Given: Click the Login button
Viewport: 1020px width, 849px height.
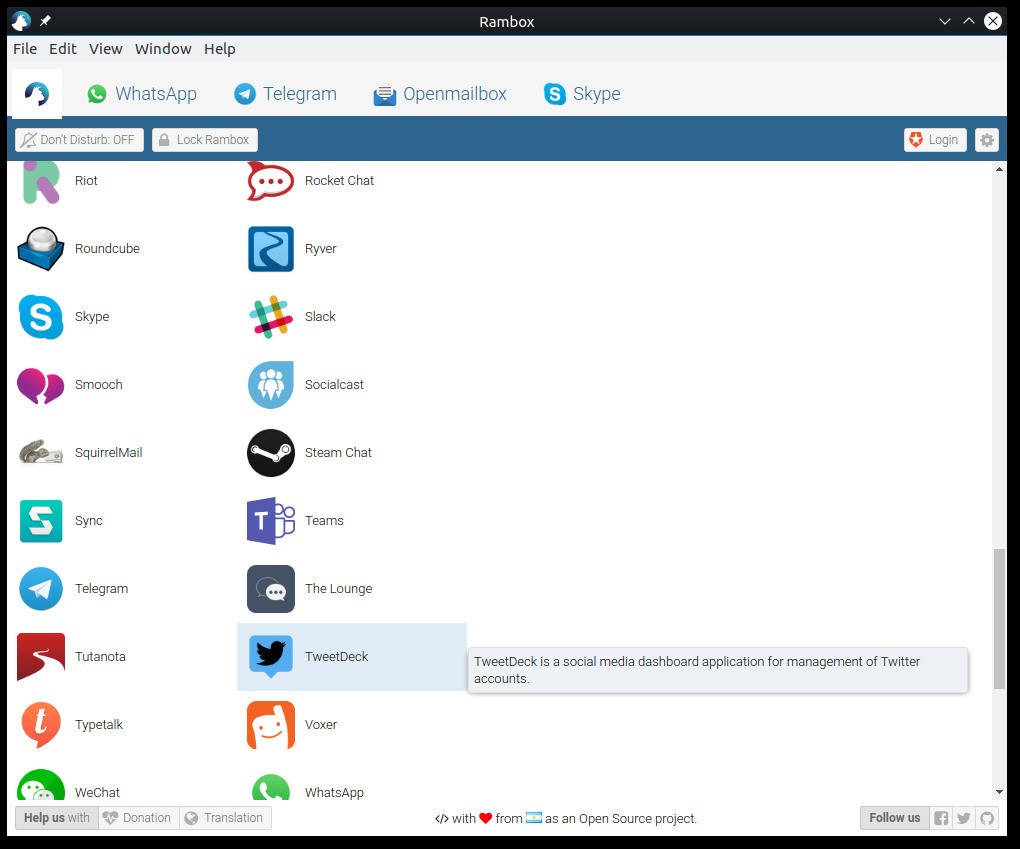Looking at the screenshot, I should [935, 140].
